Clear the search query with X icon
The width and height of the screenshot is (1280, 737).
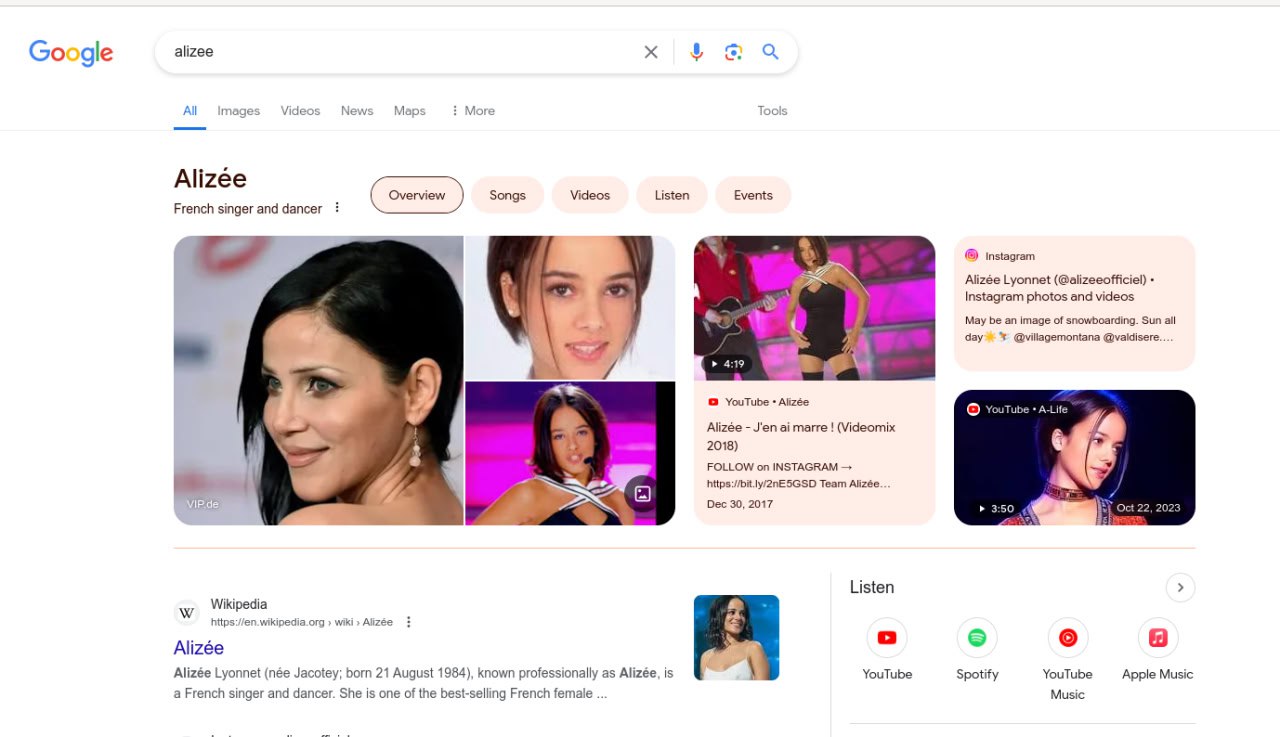[651, 52]
